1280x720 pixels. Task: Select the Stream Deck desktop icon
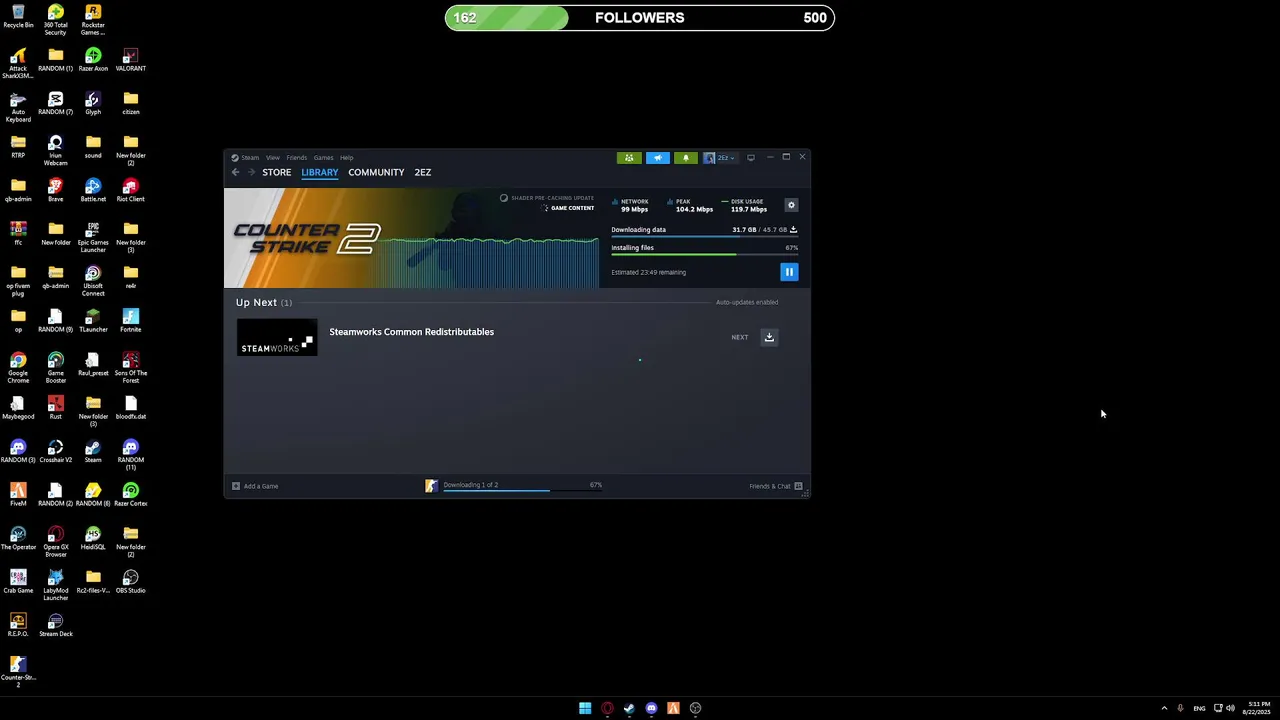coord(55,626)
